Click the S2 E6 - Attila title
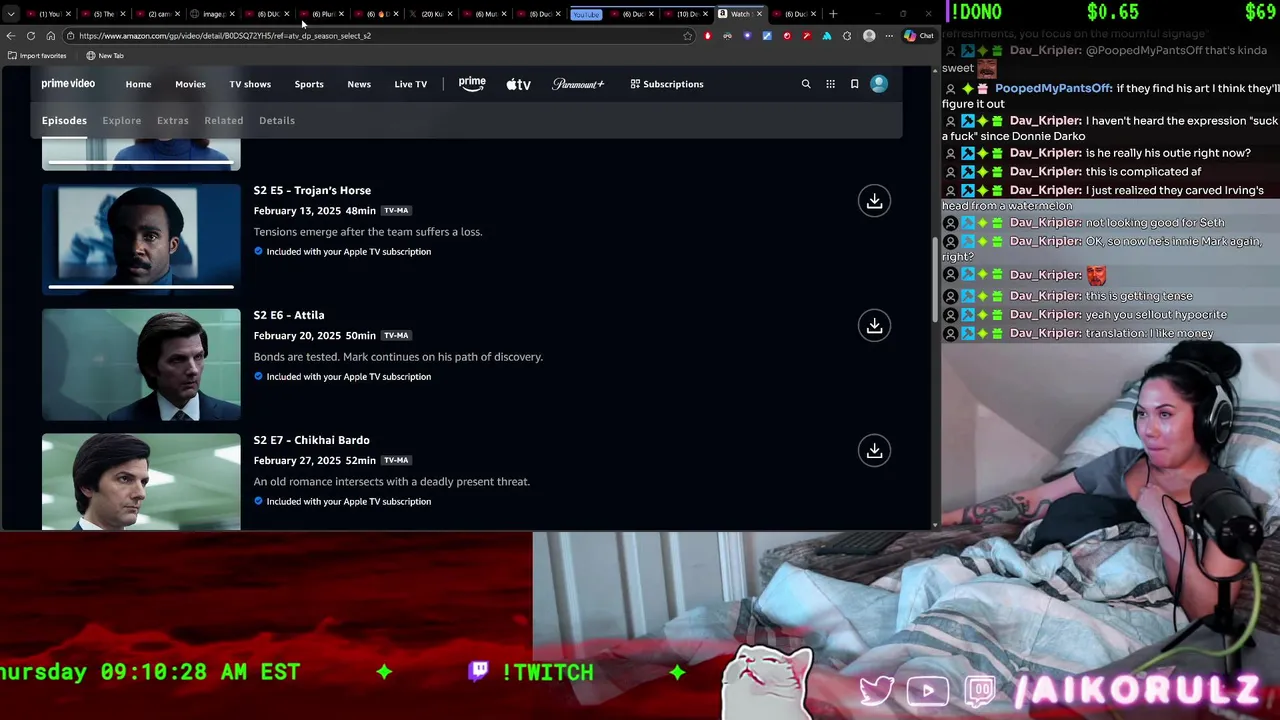Viewport: 1280px width, 720px height. click(x=289, y=315)
